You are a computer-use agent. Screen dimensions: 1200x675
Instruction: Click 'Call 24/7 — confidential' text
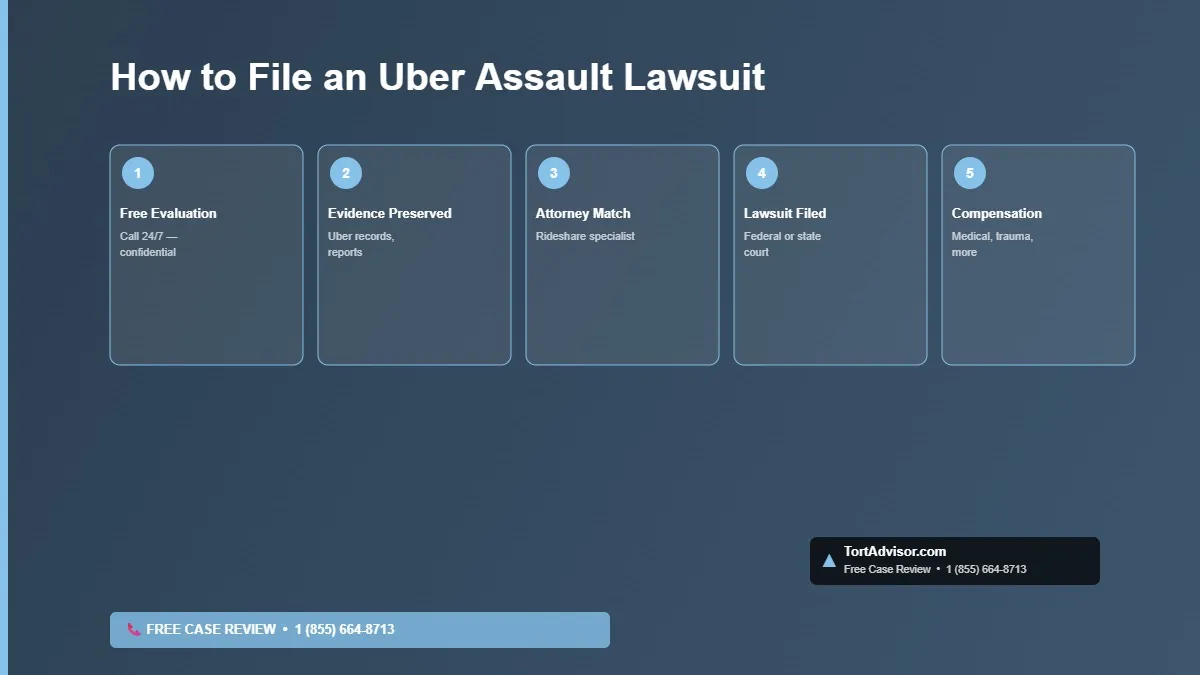coord(149,244)
